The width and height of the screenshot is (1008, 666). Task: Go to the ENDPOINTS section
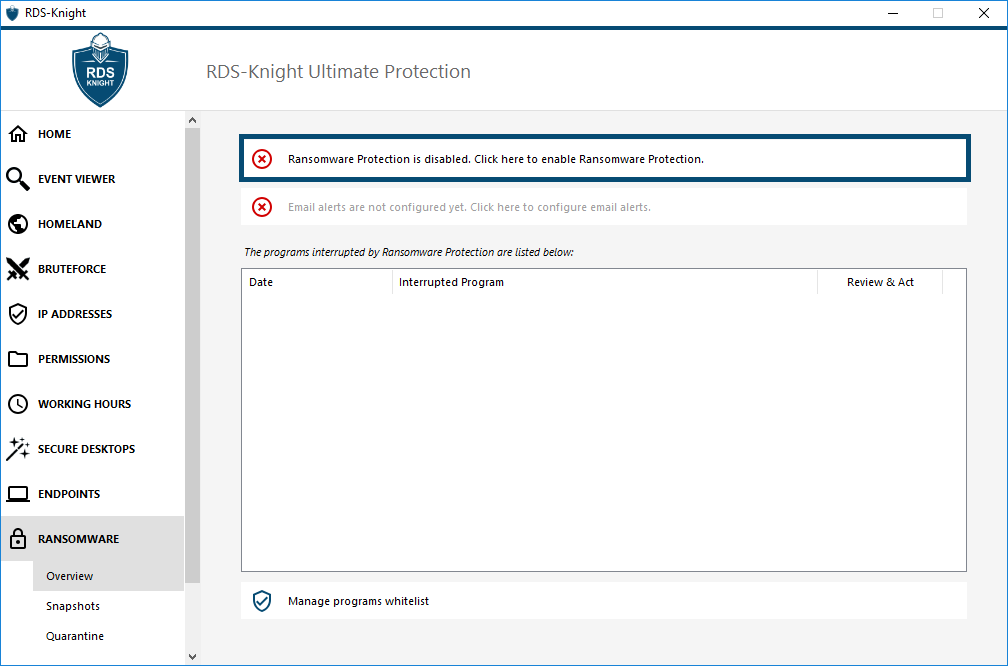tap(93, 494)
